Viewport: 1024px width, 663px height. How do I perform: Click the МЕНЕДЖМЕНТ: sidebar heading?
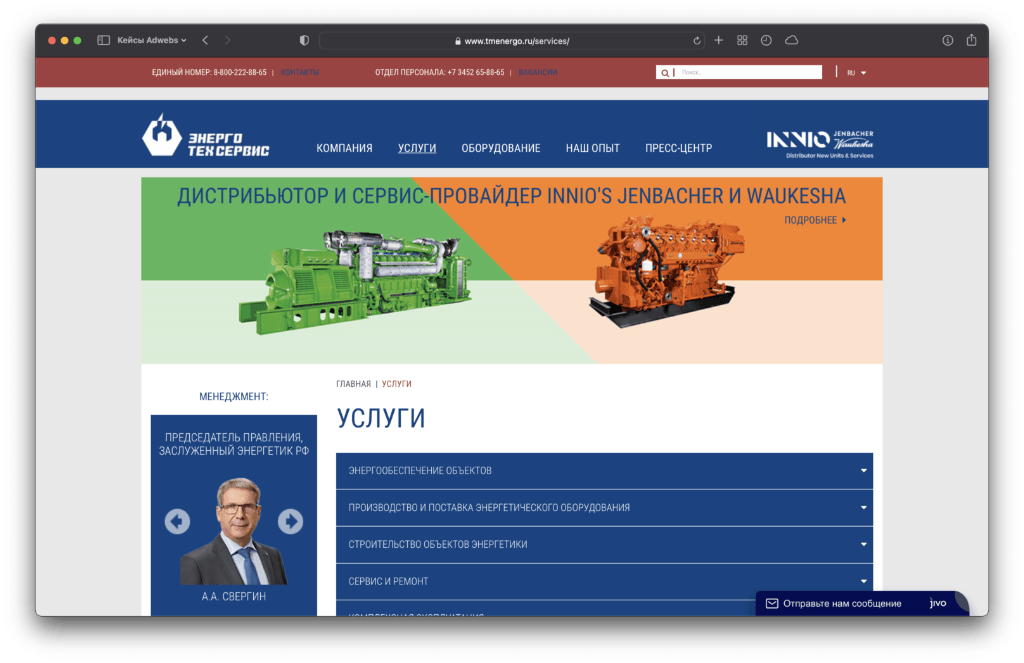[234, 396]
